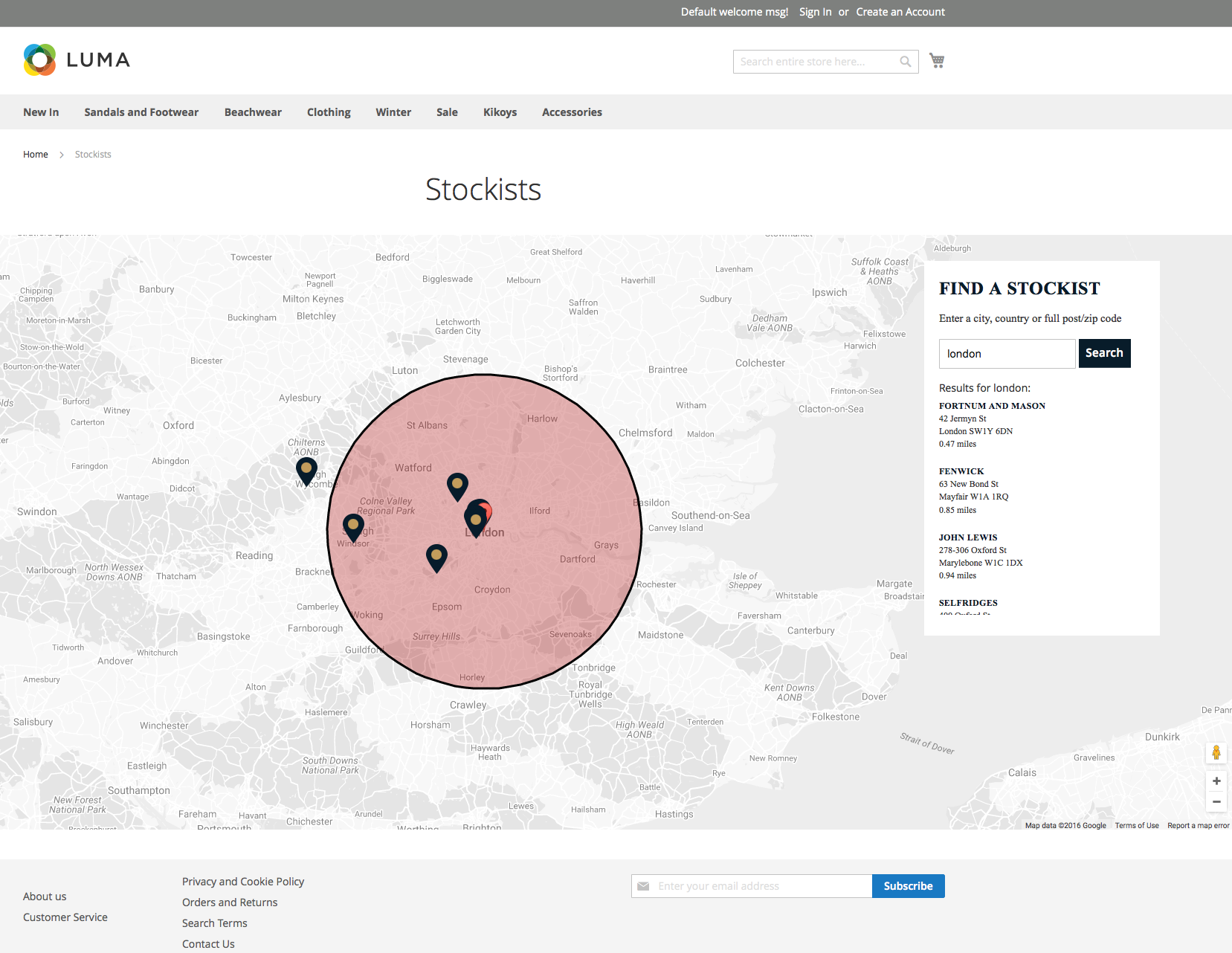The height and width of the screenshot is (953, 1232).
Task: Focus the newsletter email address field
Action: tap(752, 886)
